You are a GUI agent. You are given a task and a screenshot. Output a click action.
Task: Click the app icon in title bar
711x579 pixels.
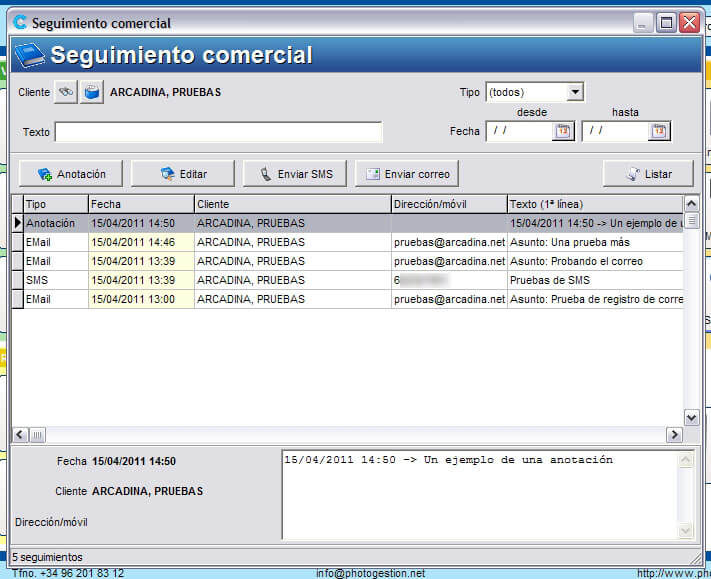coord(20,22)
